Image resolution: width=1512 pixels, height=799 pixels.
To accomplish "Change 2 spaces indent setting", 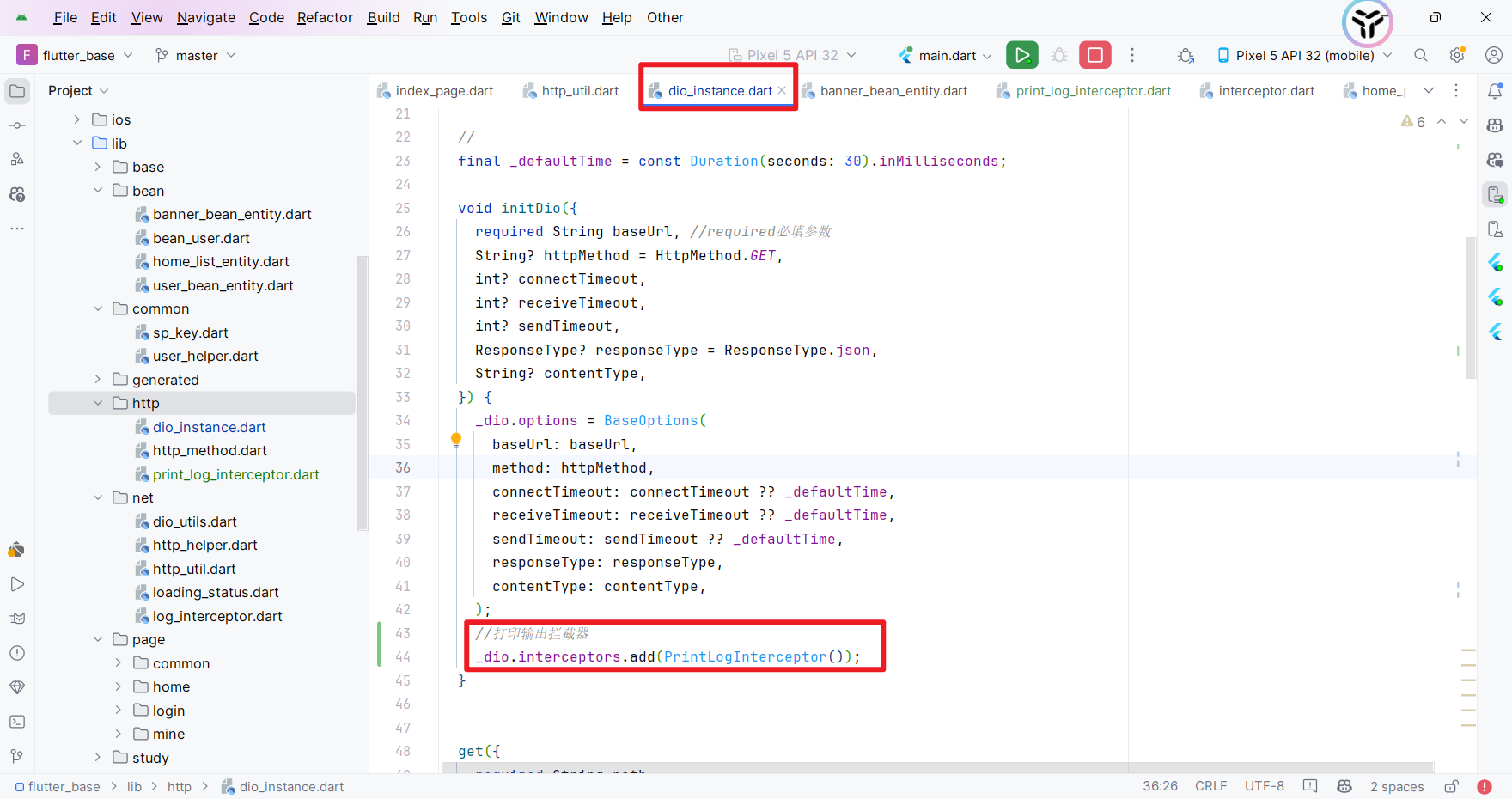I will pos(1397,786).
